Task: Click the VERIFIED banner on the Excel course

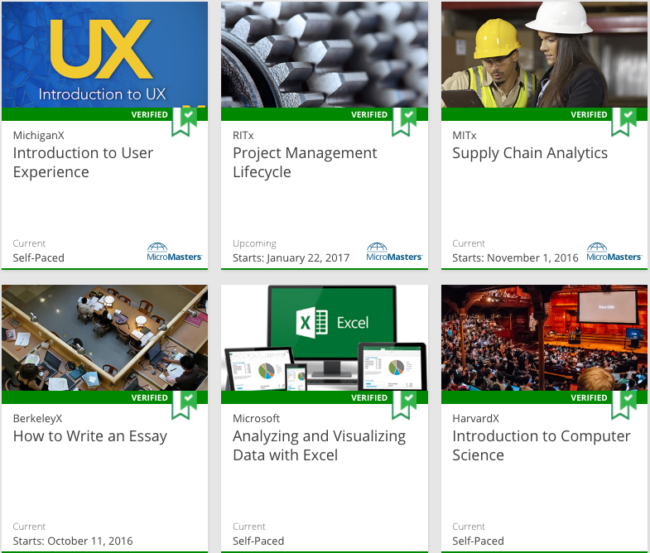Action: click(x=325, y=398)
